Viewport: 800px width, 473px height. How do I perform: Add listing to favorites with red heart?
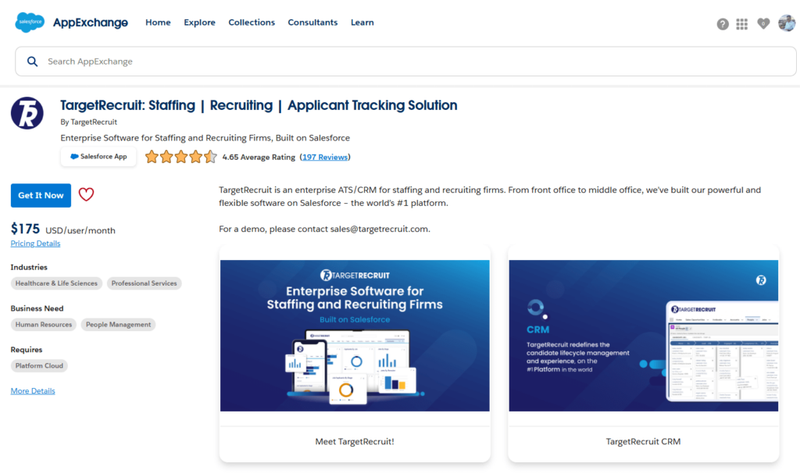[86, 194]
